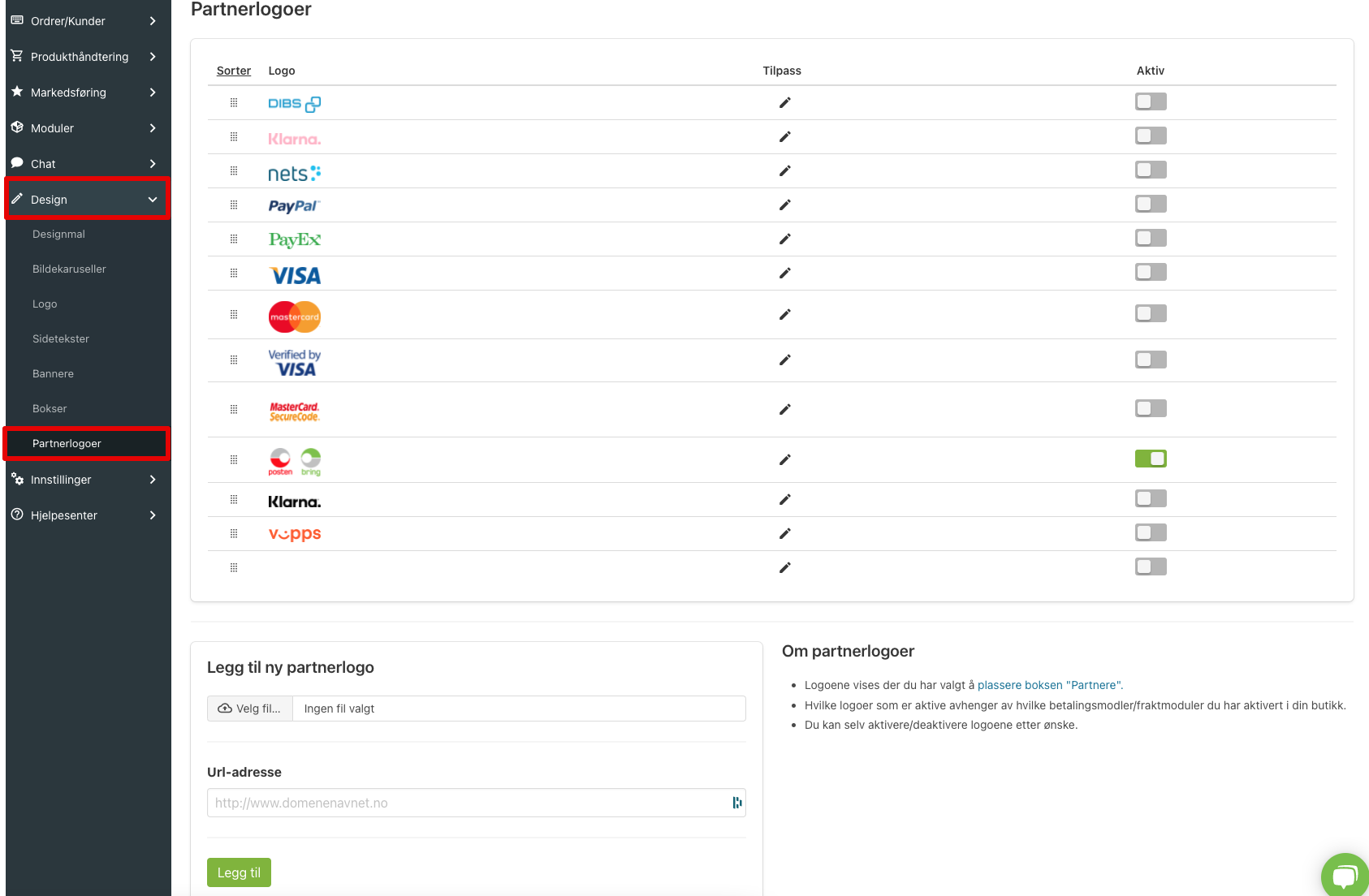The image size is (1369, 896).
Task: Click sort handle in mastercard row
Action: (x=234, y=314)
